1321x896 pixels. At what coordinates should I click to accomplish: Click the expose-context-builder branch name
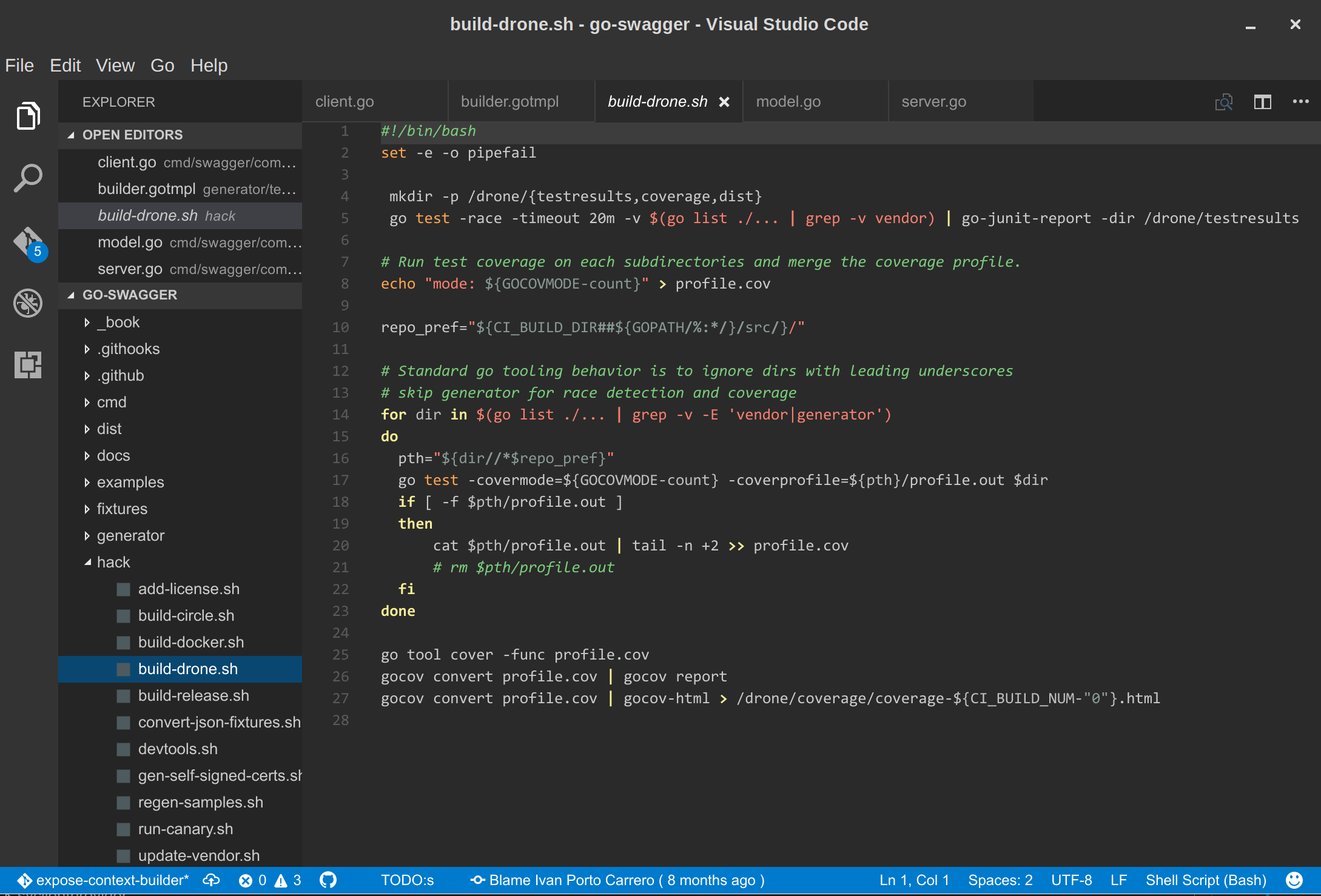(x=112, y=880)
